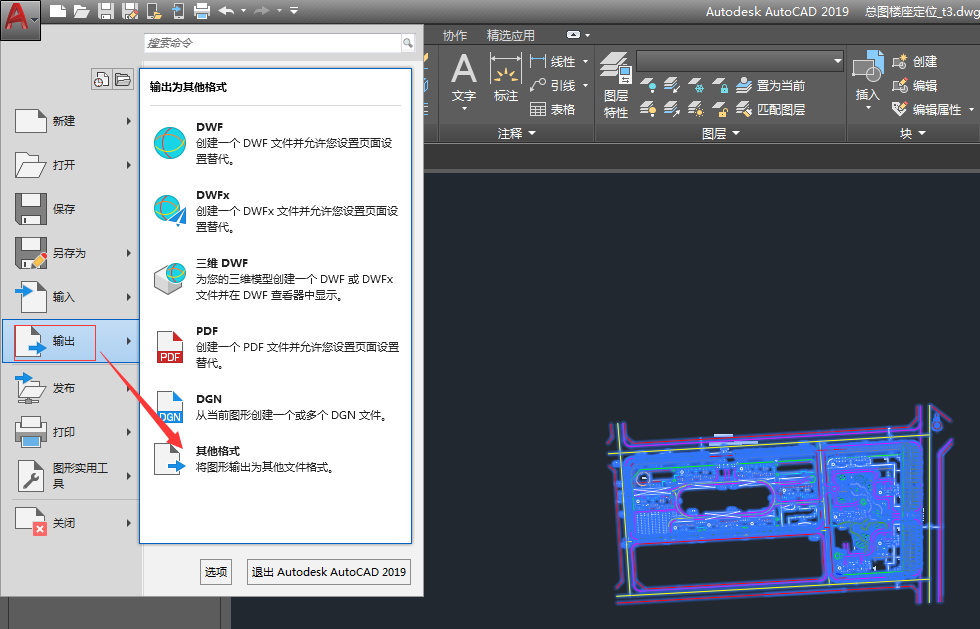Click the New drawing icon in quick access toolbar
The height and width of the screenshot is (629, 980).
click(x=58, y=11)
